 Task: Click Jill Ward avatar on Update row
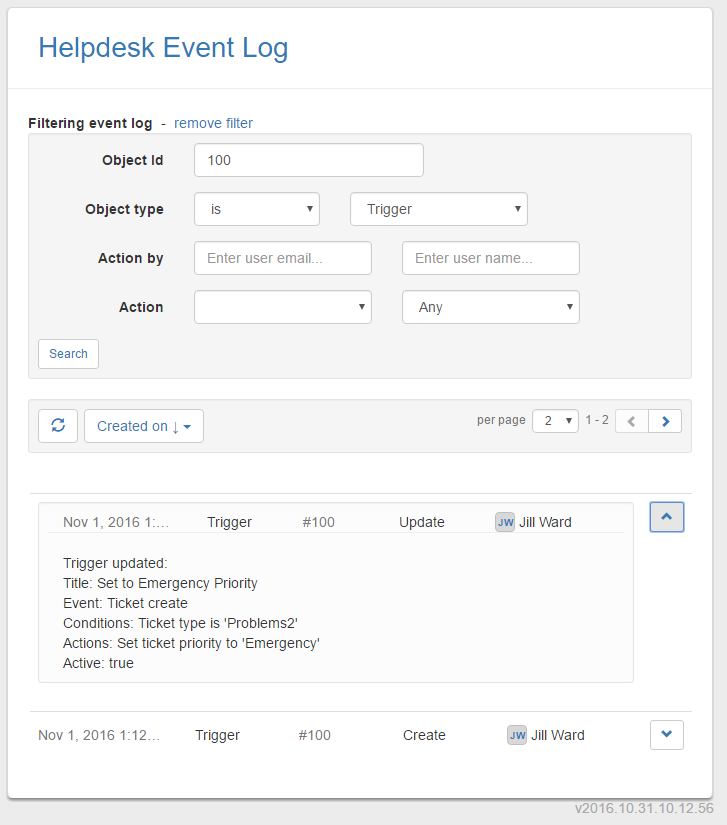[x=505, y=522]
